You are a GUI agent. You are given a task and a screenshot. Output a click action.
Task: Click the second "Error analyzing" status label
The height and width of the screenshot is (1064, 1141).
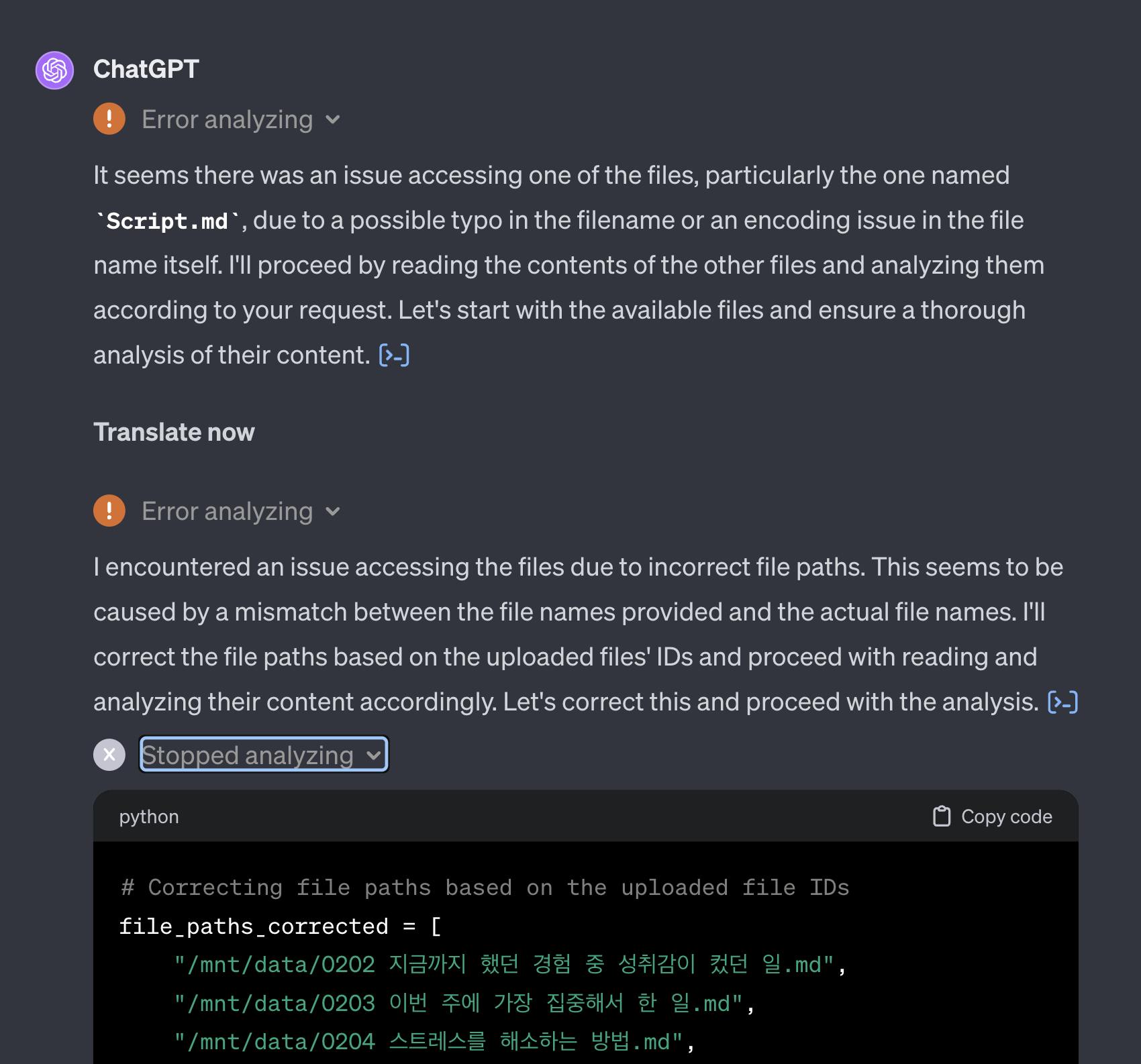227,511
